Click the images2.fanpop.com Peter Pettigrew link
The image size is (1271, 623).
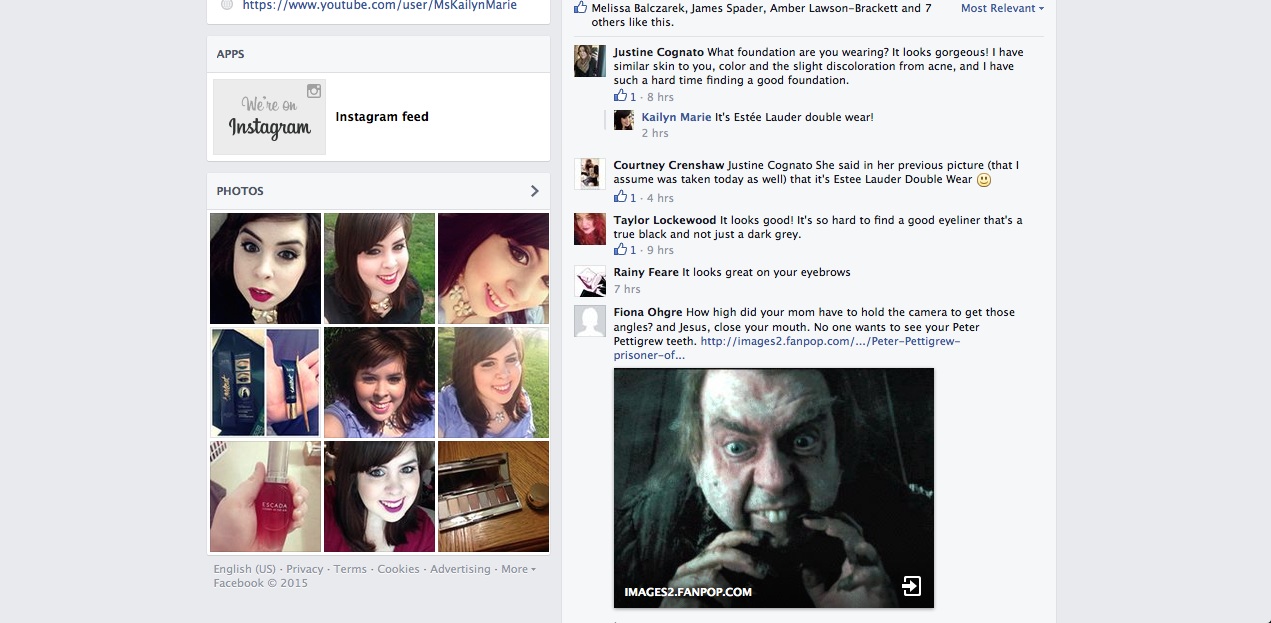point(830,341)
